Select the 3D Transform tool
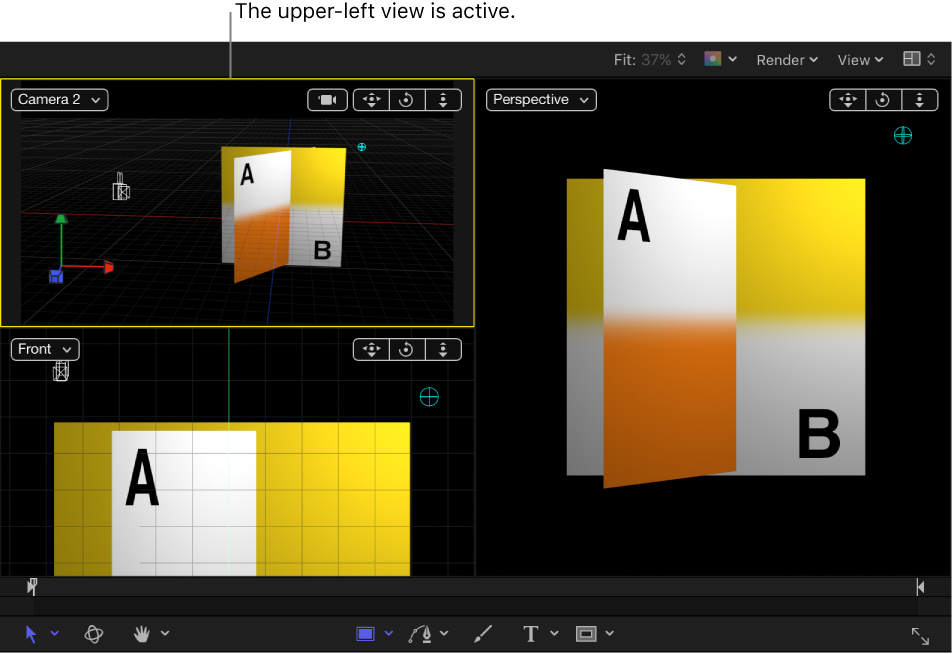The image size is (952, 654). point(94,633)
